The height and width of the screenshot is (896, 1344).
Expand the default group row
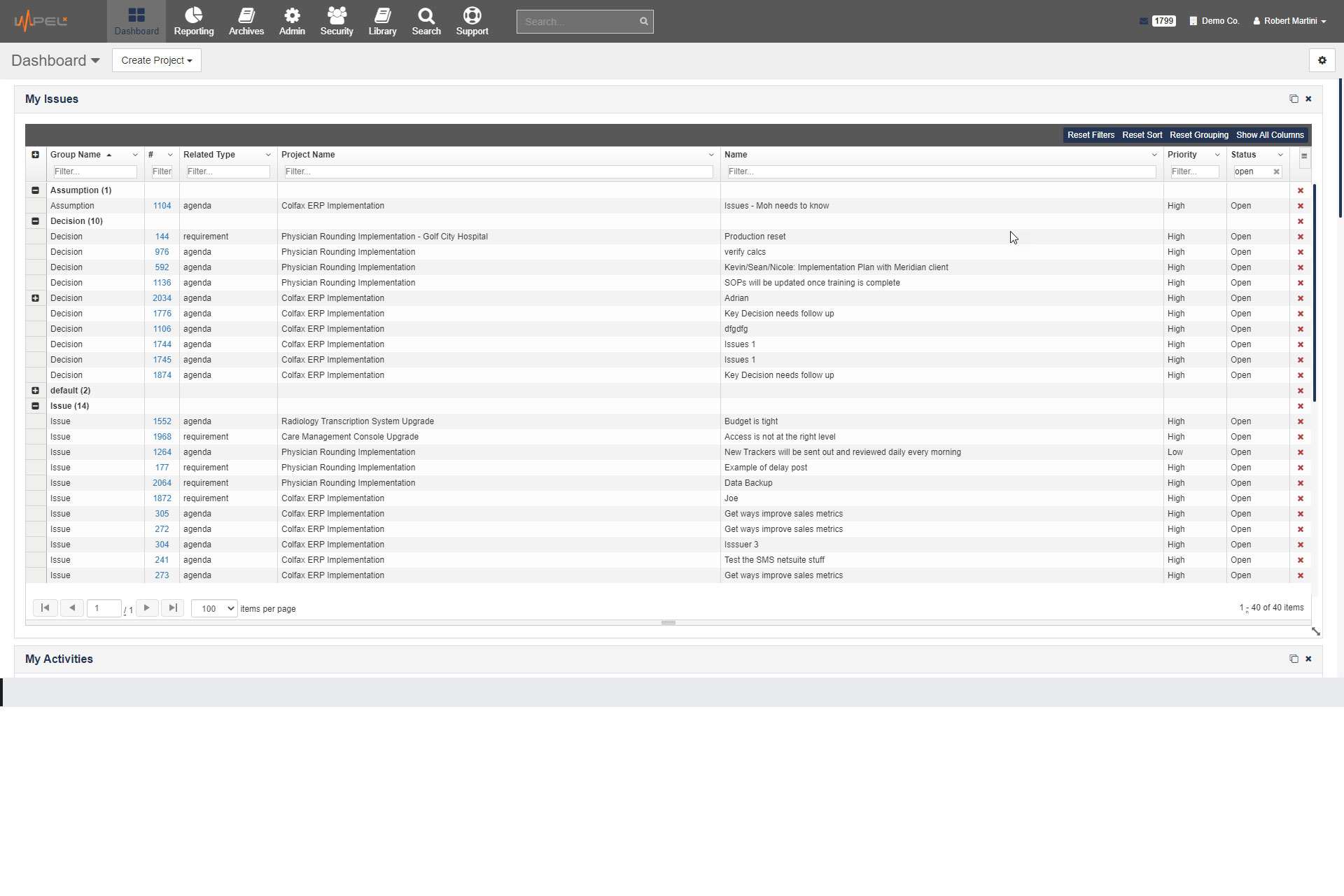tap(36, 390)
